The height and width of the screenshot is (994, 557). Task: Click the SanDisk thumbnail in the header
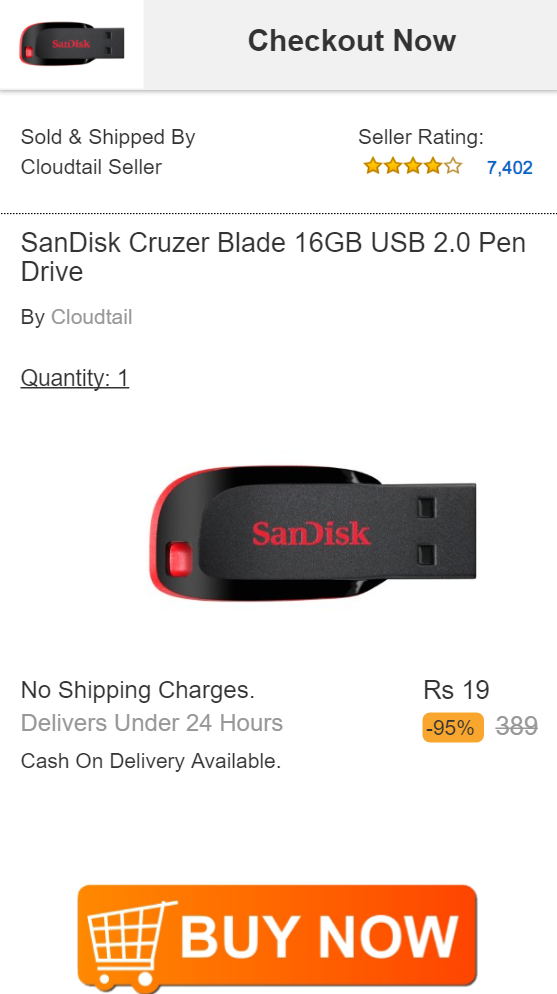(x=72, y=43)
